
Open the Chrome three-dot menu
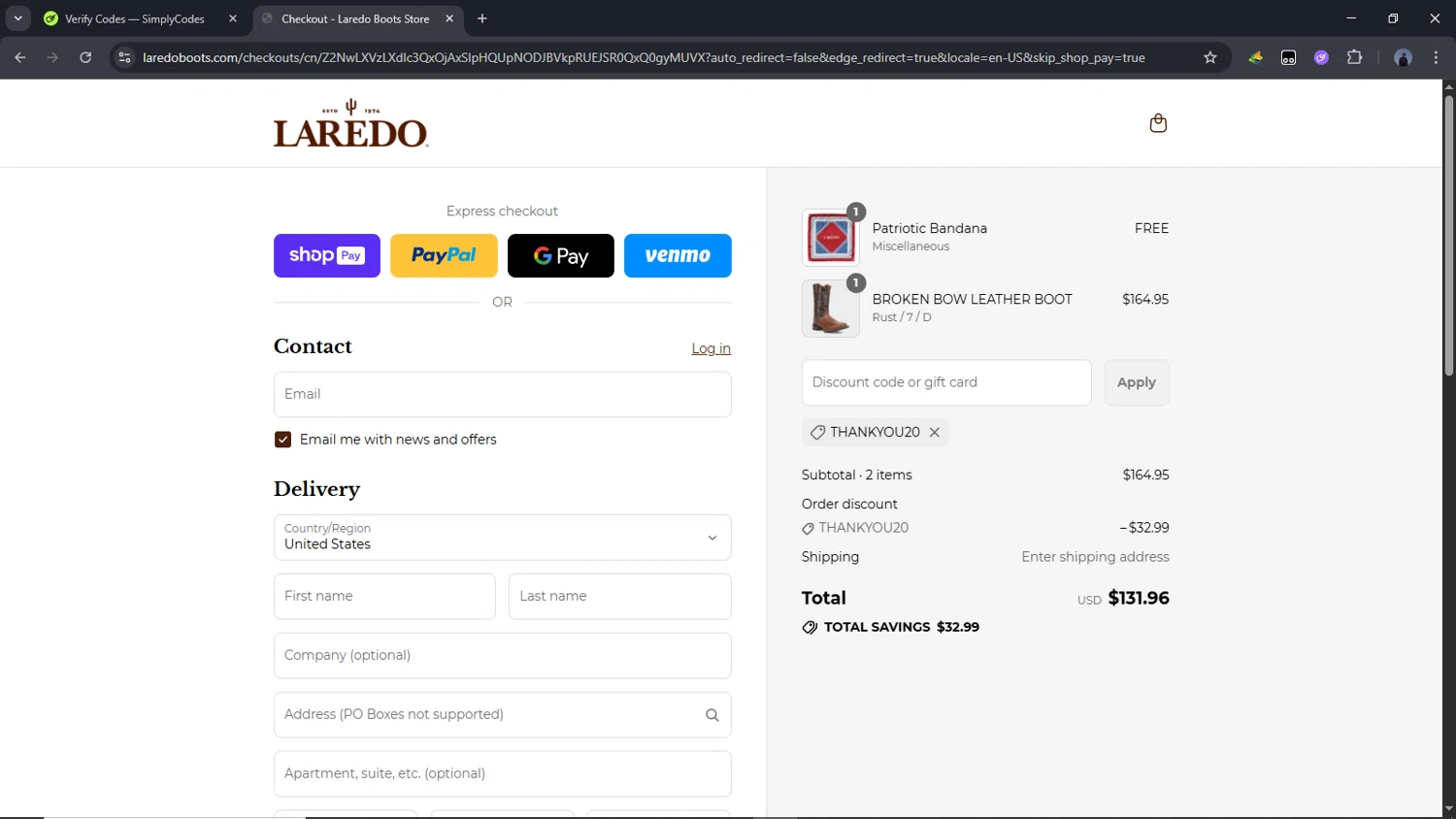pos(1437,57)
